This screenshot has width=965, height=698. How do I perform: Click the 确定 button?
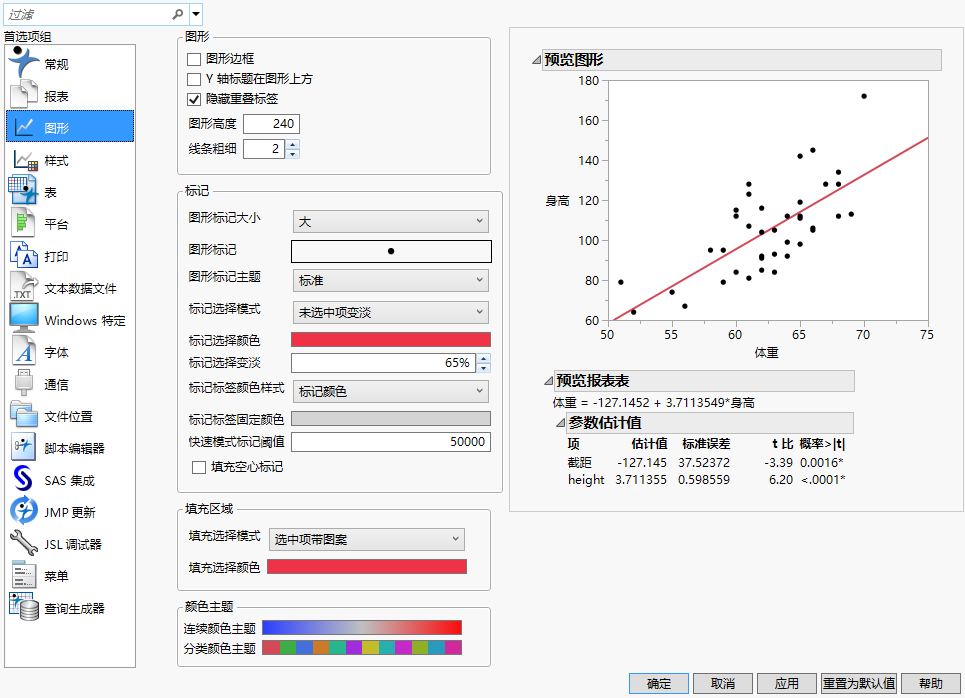point(659,683)
